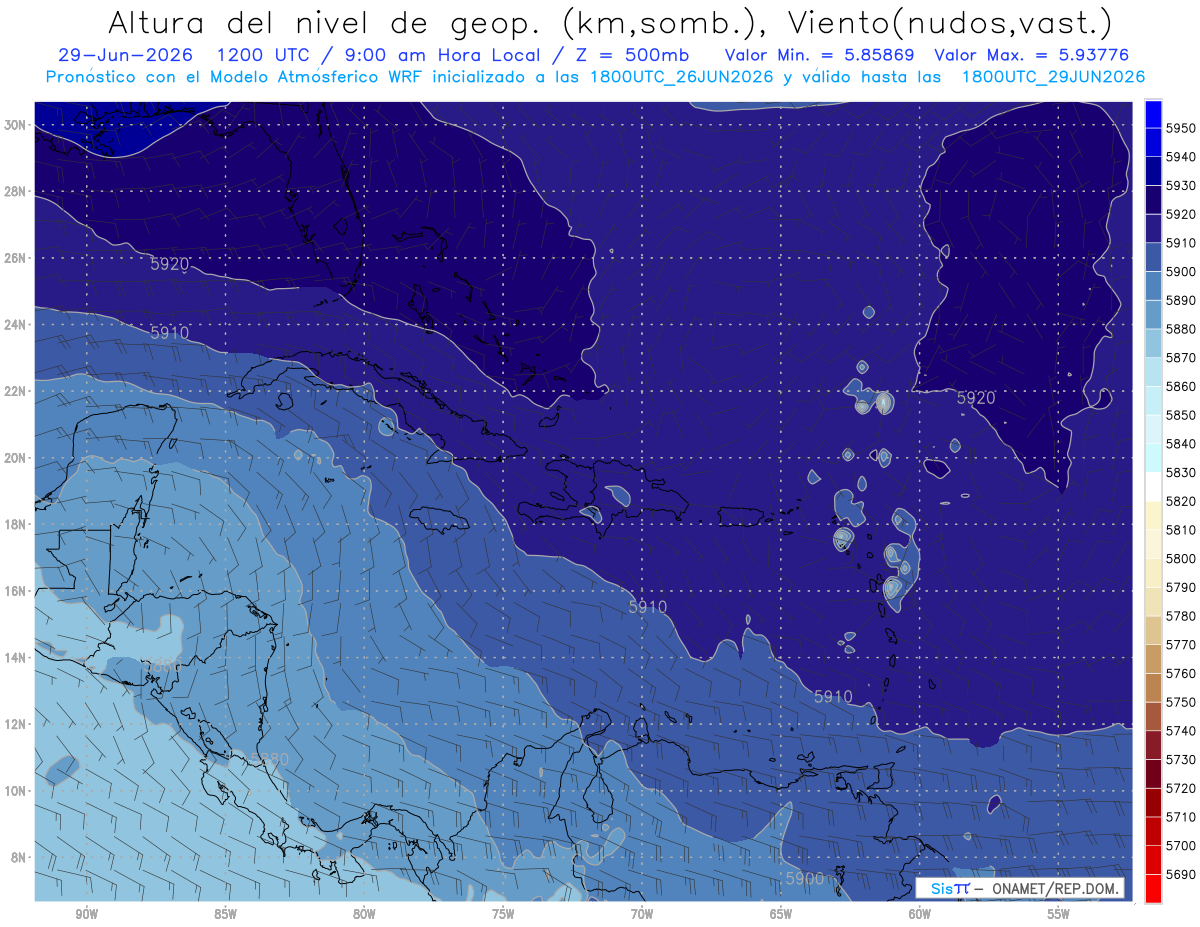The height and width of the screenshot is (927, 1200).
Task: Click the '9:00 am Hora Local' text
Action: 441,55
